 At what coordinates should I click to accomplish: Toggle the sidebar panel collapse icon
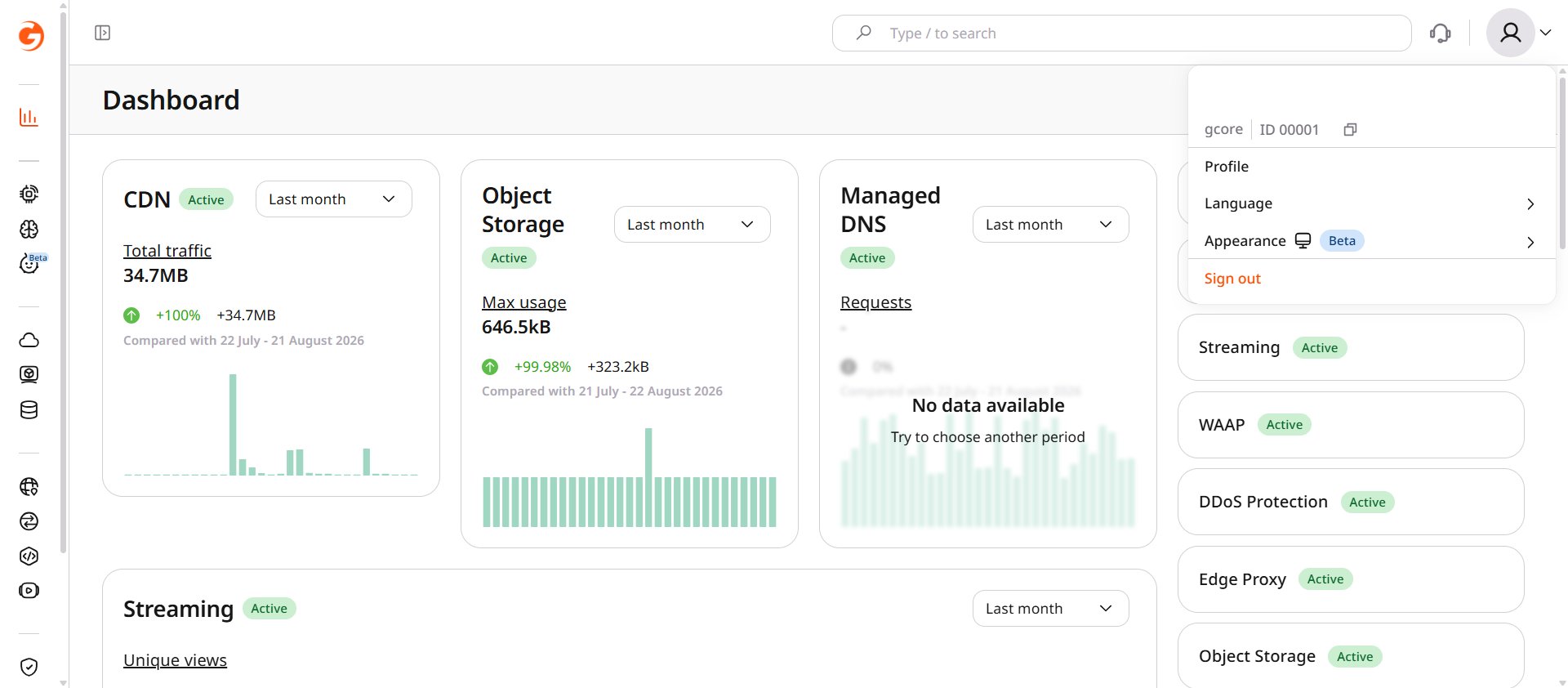[x=102, y=33]
